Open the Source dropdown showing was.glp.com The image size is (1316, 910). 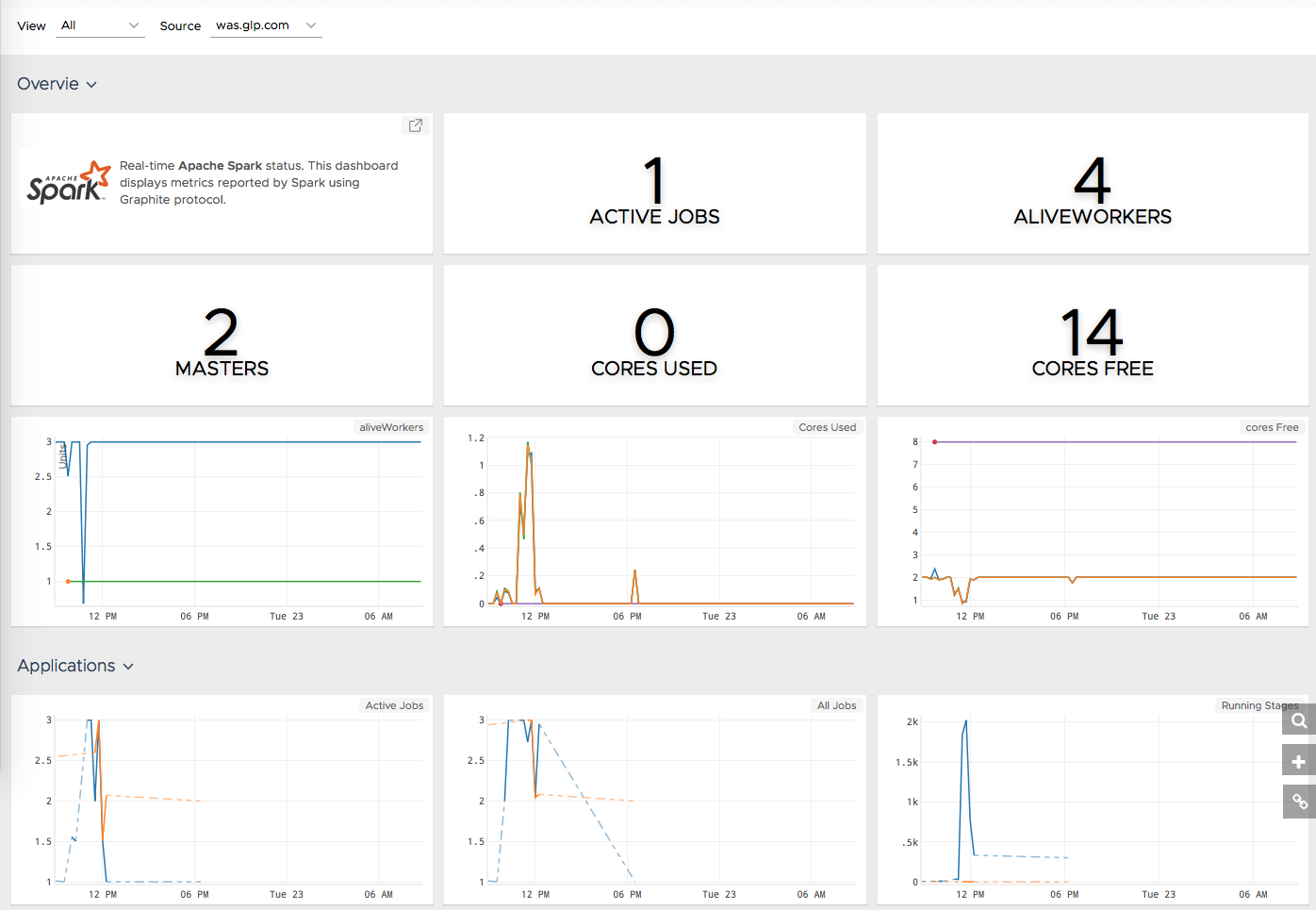click(266, 25)
